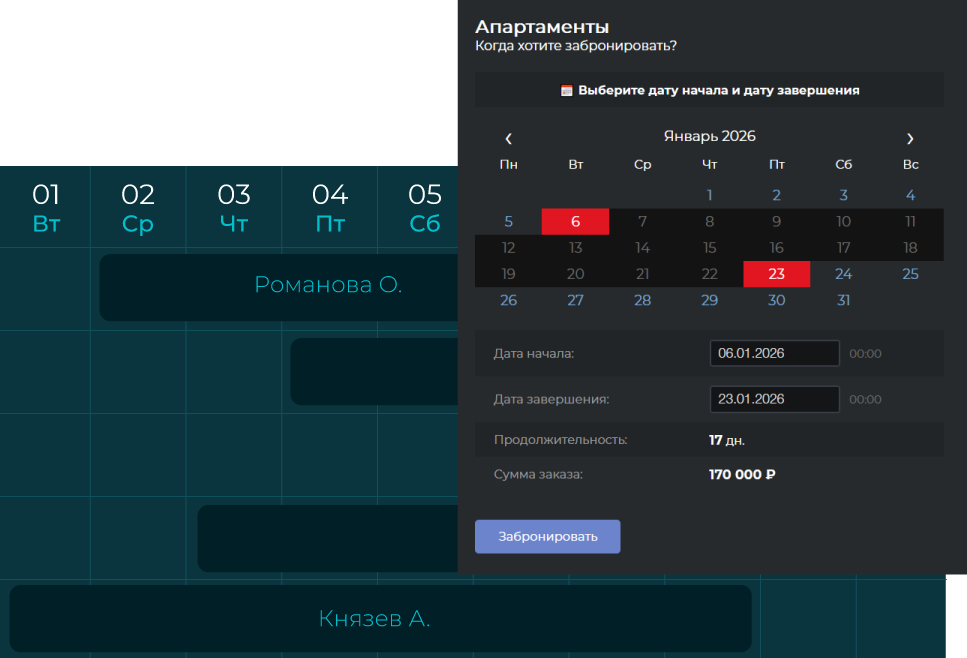Select 15 January in the calendar
This screenshot has height=658, width=967.
pyautogui.click(x=709, y=248)
